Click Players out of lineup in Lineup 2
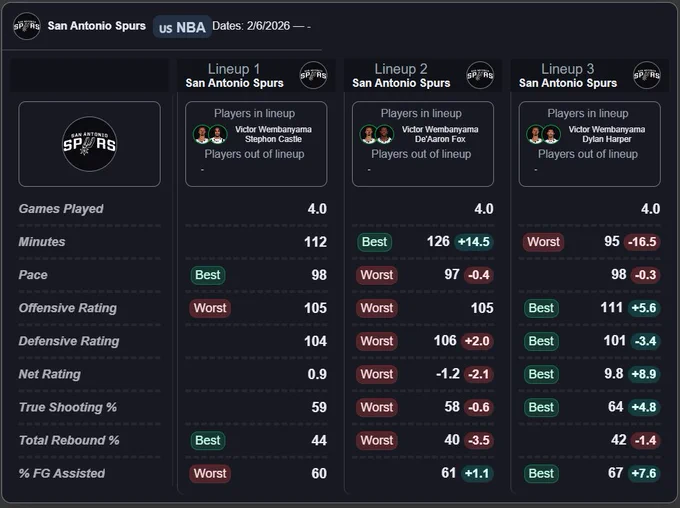The height and width of the screenshot is (508, 680). [421, 154]
